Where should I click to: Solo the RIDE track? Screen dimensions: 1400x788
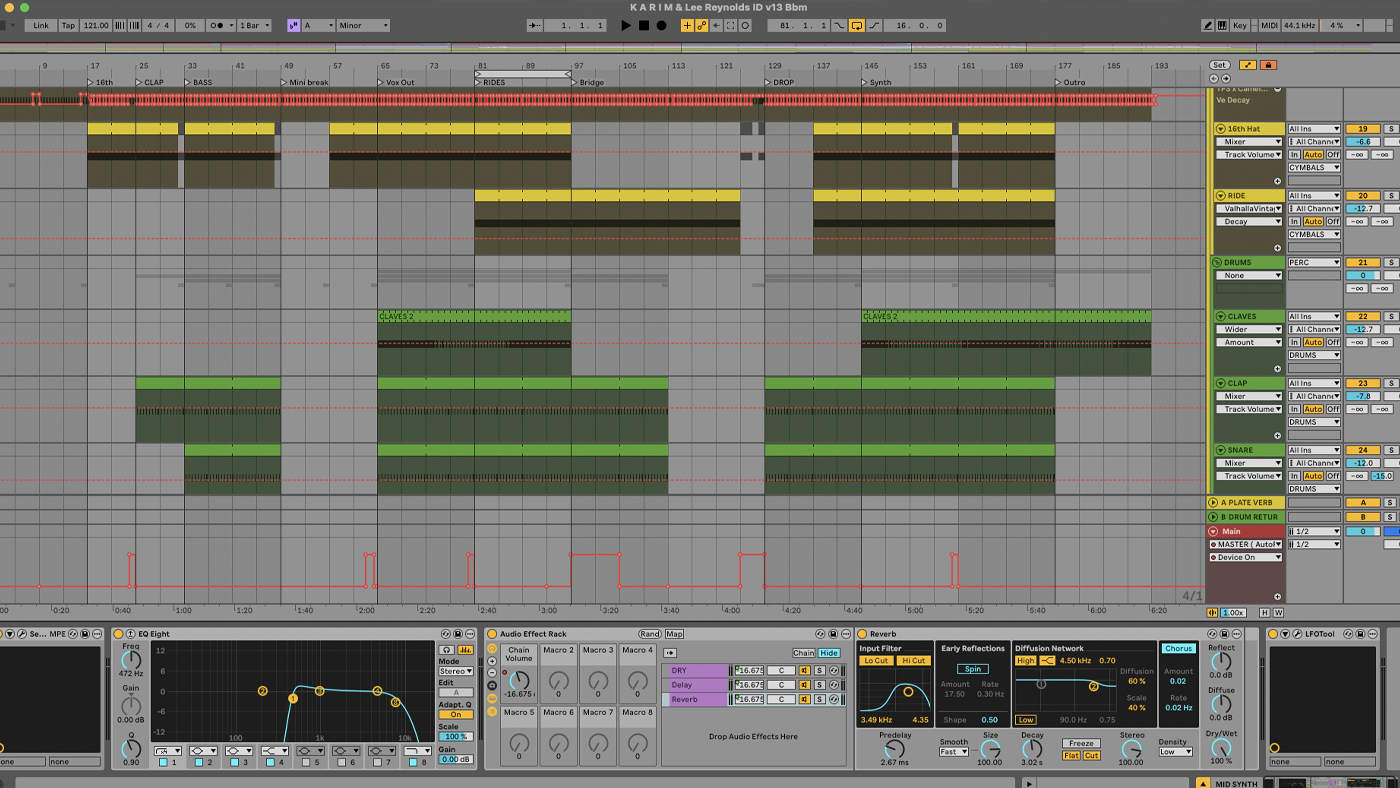coord(1392,194)
